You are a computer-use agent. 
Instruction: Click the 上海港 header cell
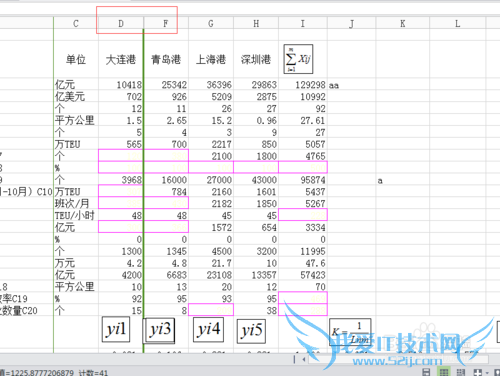coord(211,59)
